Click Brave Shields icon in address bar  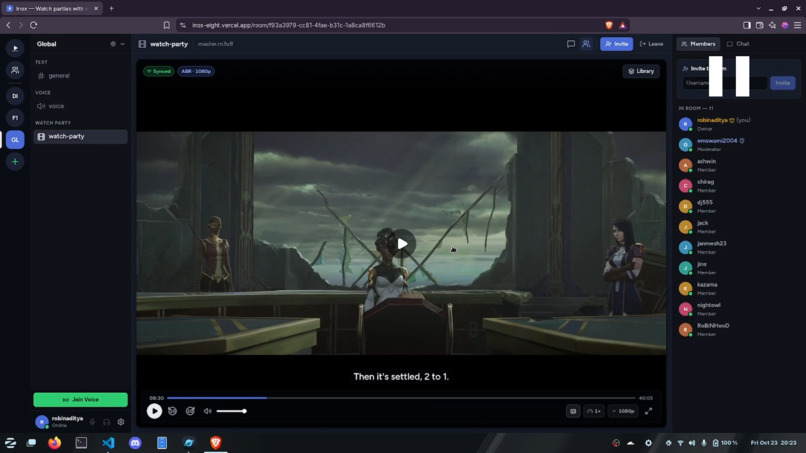[x=609, y=25]
